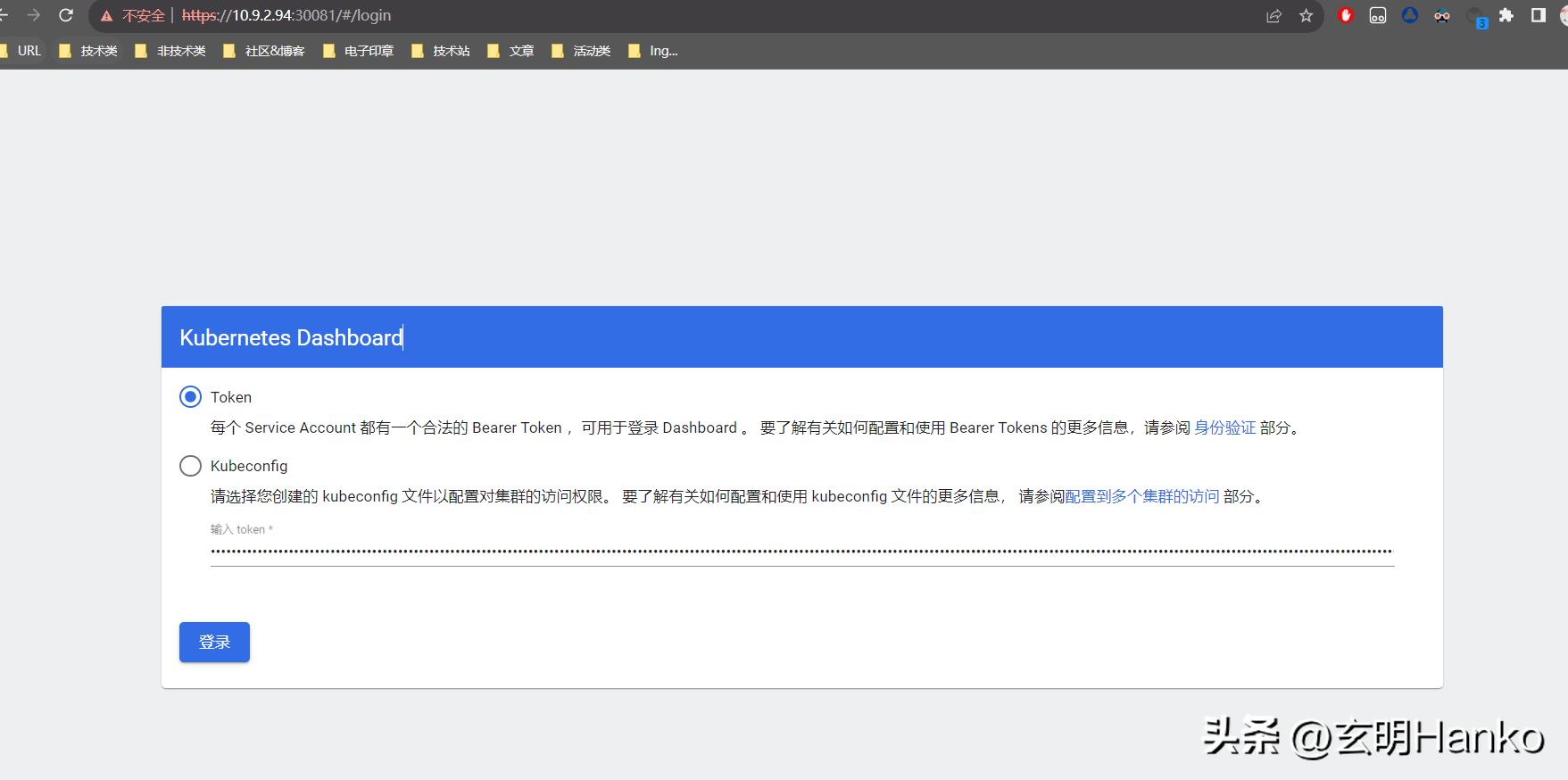The height and width of the screenshot is (780, 1568).
Task: Toggle the browser side panel
Action: tap(1539, 15)
